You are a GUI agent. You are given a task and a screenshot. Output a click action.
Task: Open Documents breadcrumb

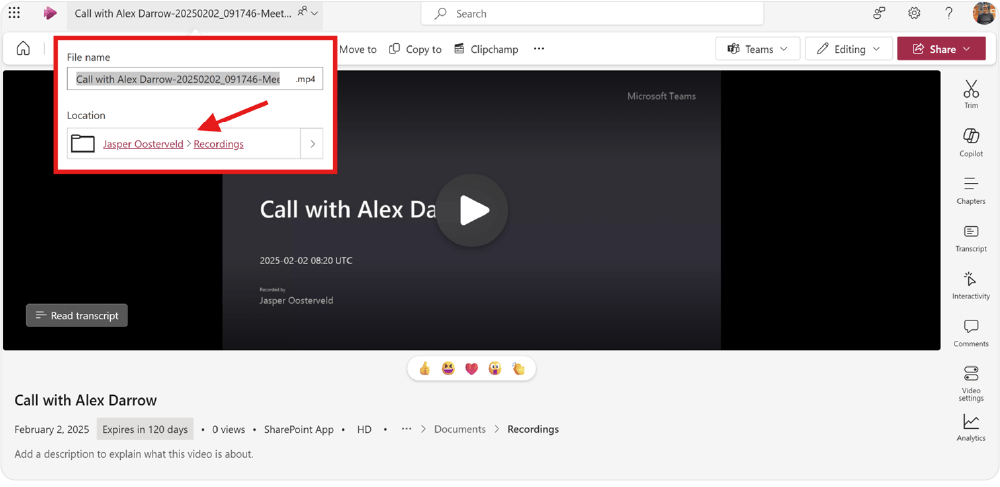[x=460, y=429]
